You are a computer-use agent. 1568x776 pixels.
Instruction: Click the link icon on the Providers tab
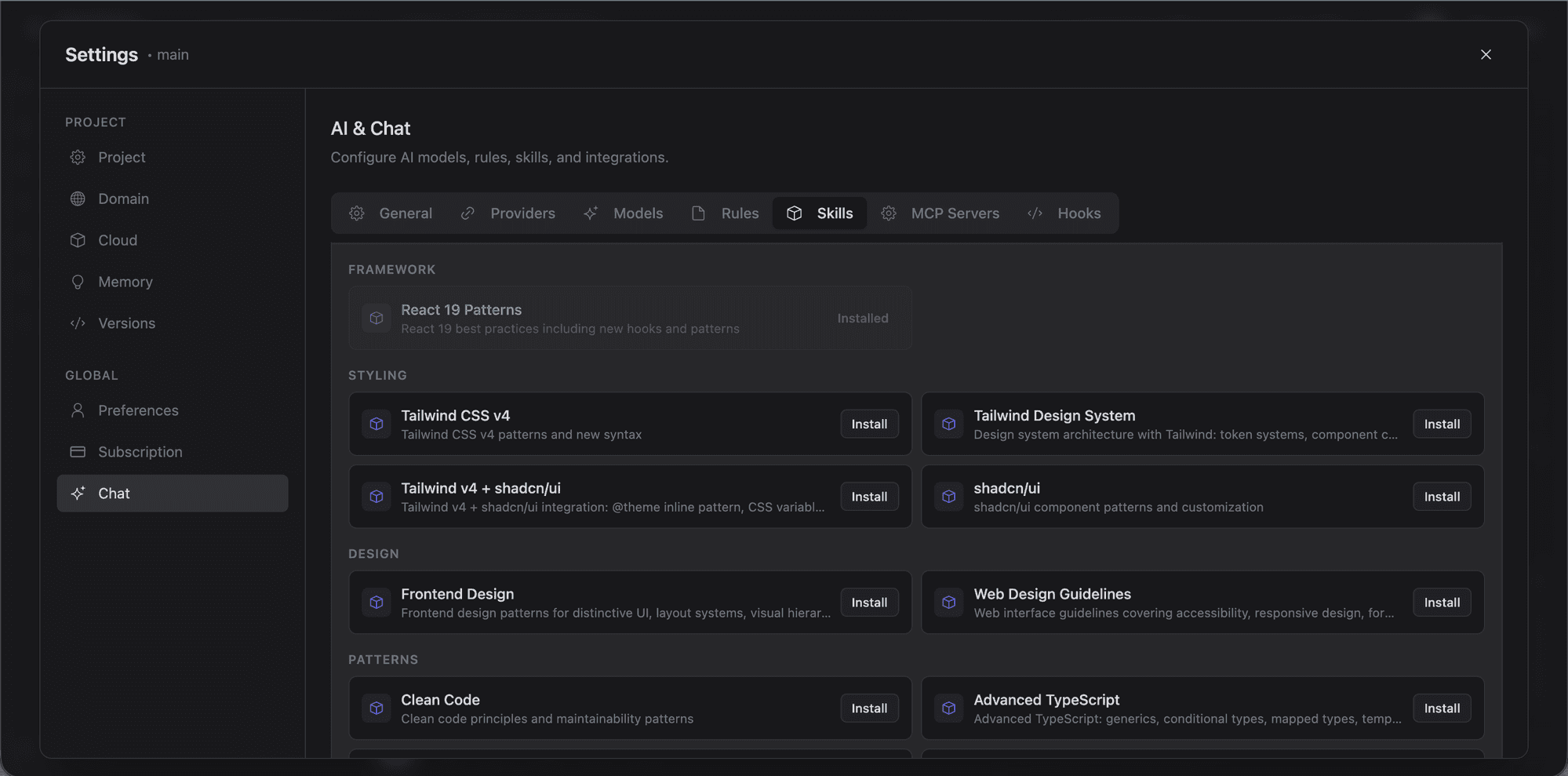tap(467, 213)
